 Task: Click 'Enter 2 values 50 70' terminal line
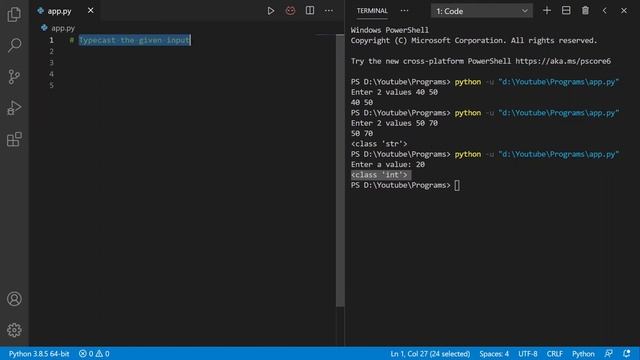pyautogui.click(x=394, y=123)
